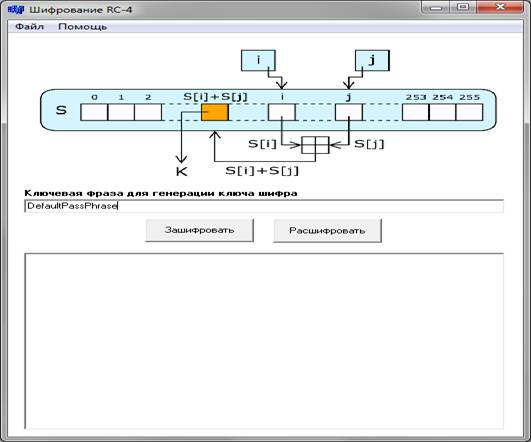This screenshot has height=442, width=531.
Task: Focus the key phrase input field
Action: (264, 206)
